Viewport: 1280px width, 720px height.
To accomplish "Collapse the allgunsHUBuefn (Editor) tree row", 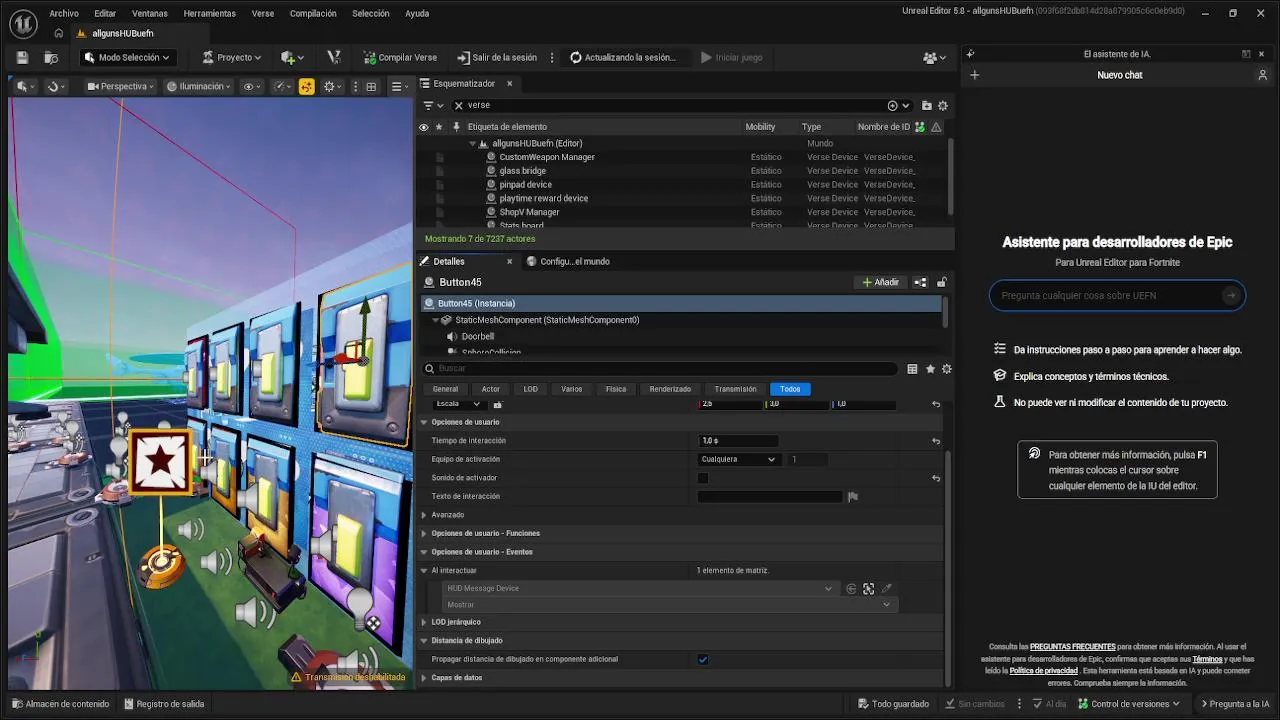I will [x=472, y=143].
